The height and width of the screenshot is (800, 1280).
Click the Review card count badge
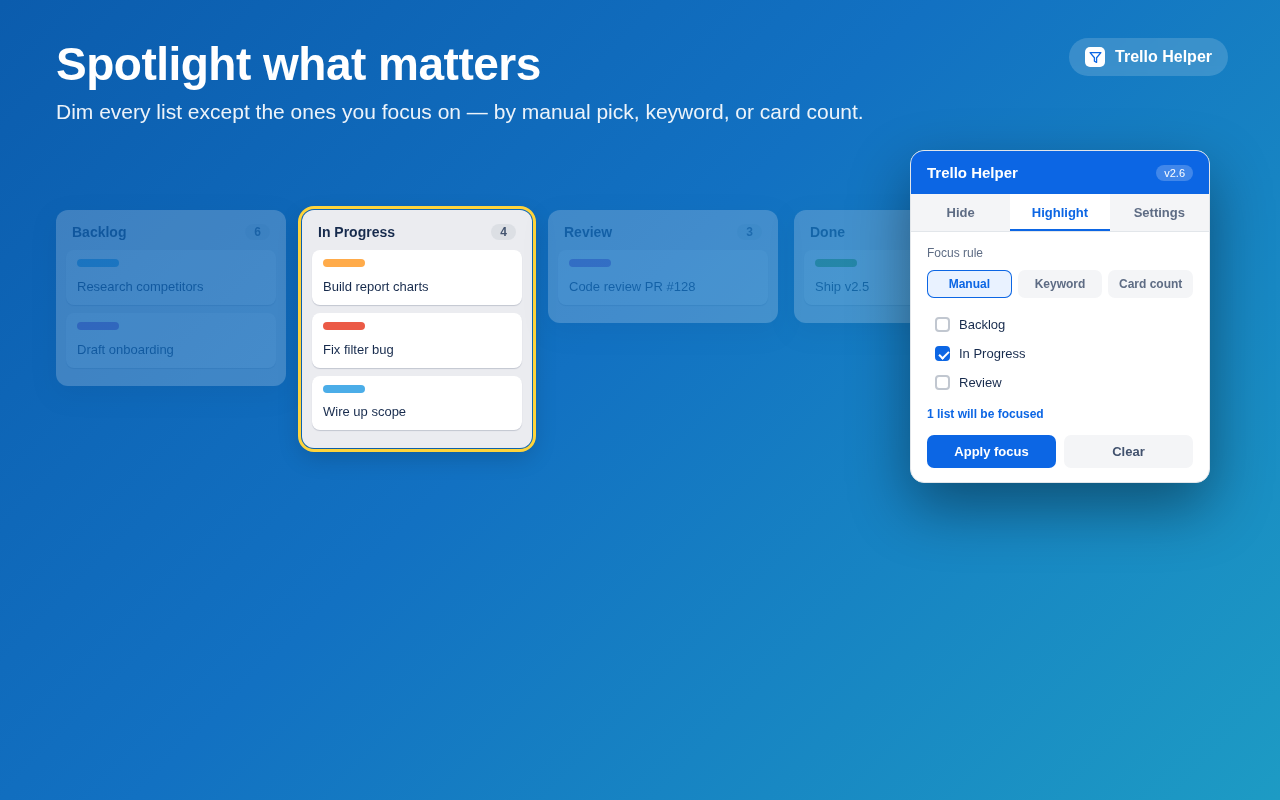(749, 232)
